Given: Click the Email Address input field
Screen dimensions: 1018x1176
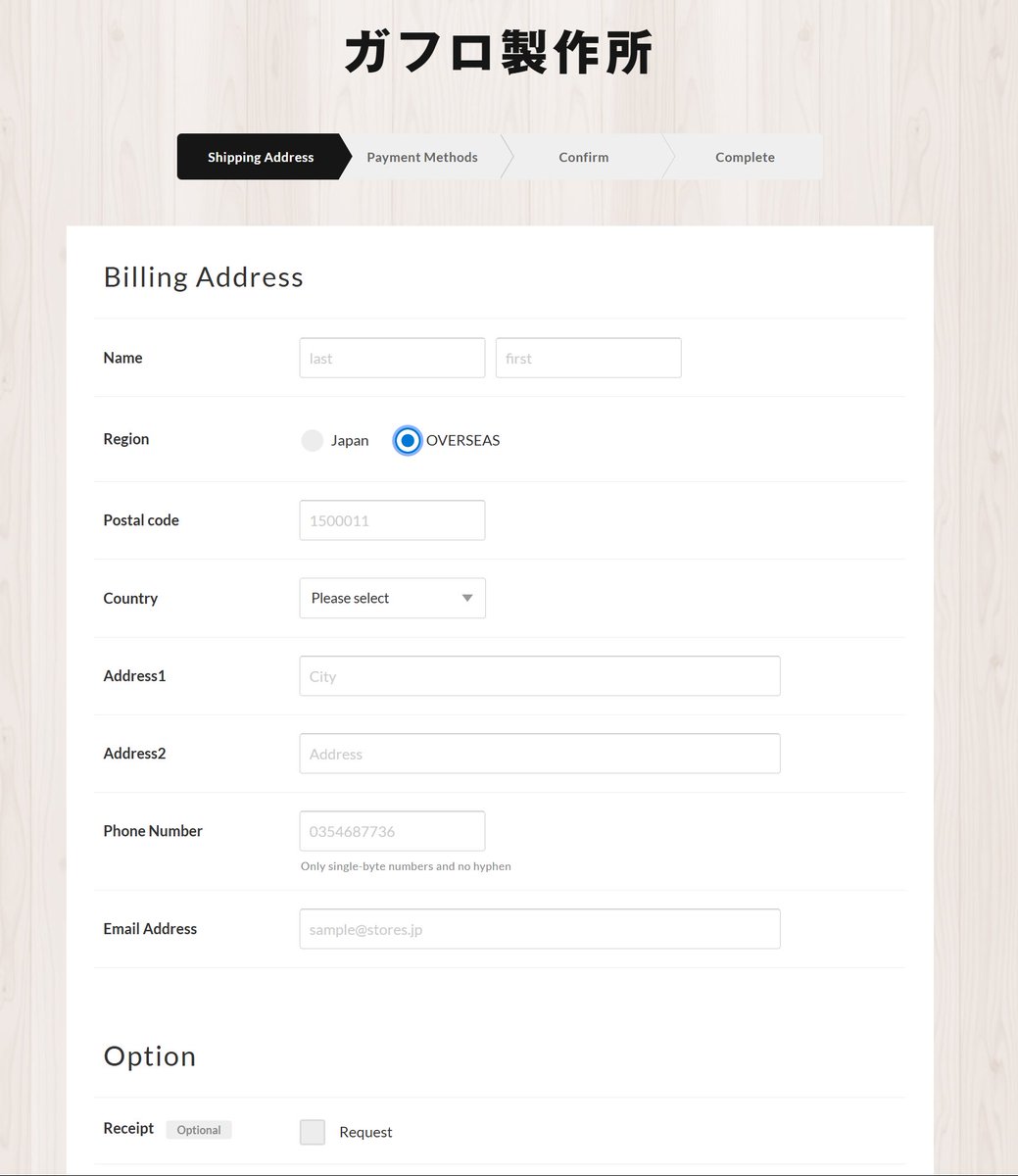Looking at the screenshot, I should 540,929.
